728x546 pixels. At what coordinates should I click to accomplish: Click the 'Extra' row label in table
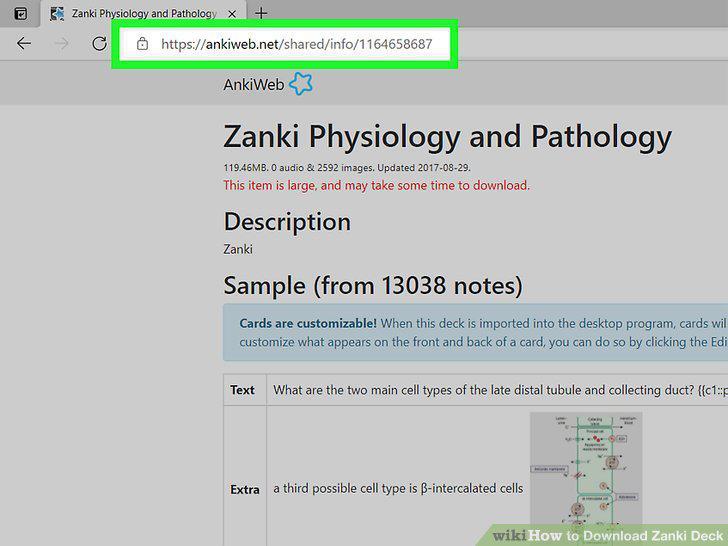click(245, 489)
